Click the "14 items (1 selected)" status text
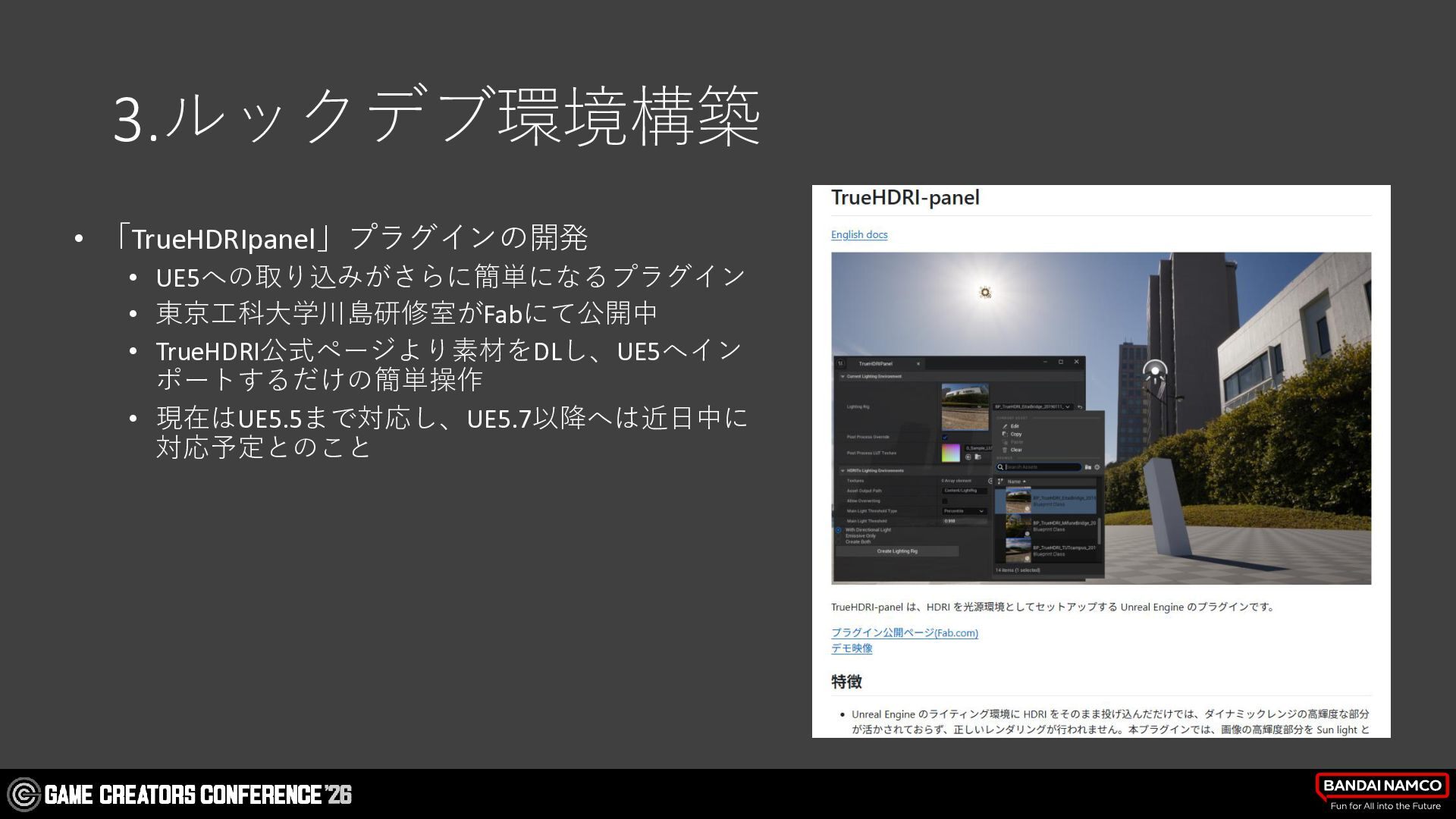 point(1018,570)
